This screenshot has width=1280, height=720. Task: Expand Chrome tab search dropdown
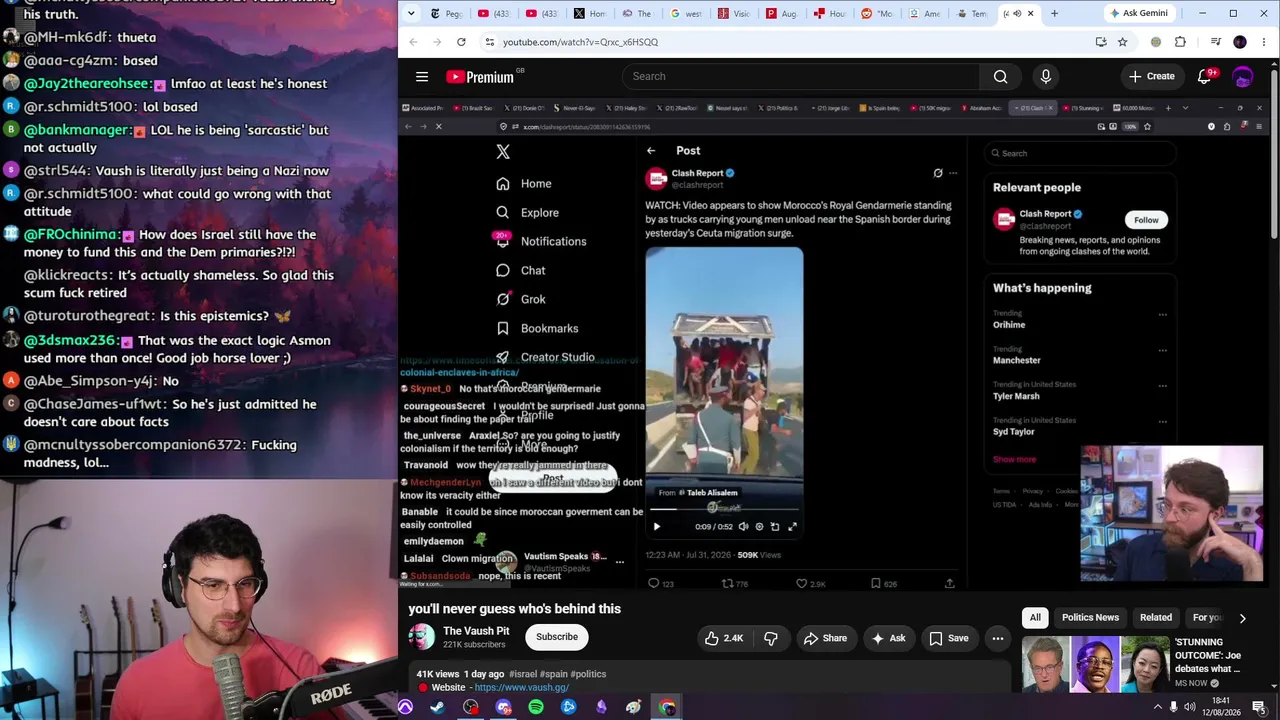pyautogui.click(x=412, y=13)
